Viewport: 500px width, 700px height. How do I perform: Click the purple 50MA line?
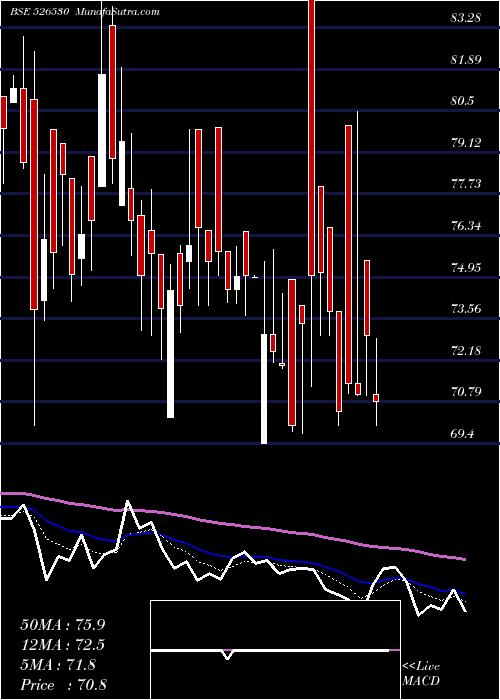(232, 525)
